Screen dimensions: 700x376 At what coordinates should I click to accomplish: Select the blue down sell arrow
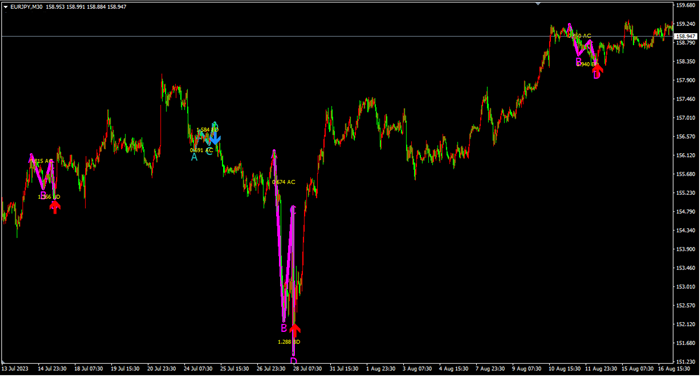(215, 137)
